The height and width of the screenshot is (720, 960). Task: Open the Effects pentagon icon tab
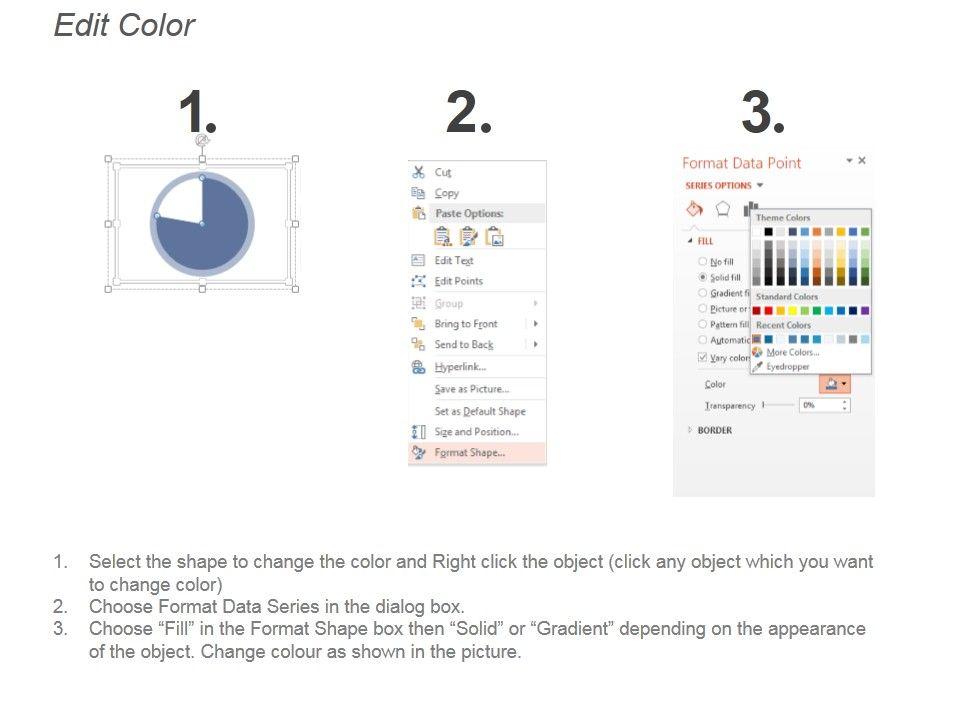(723, 209)
